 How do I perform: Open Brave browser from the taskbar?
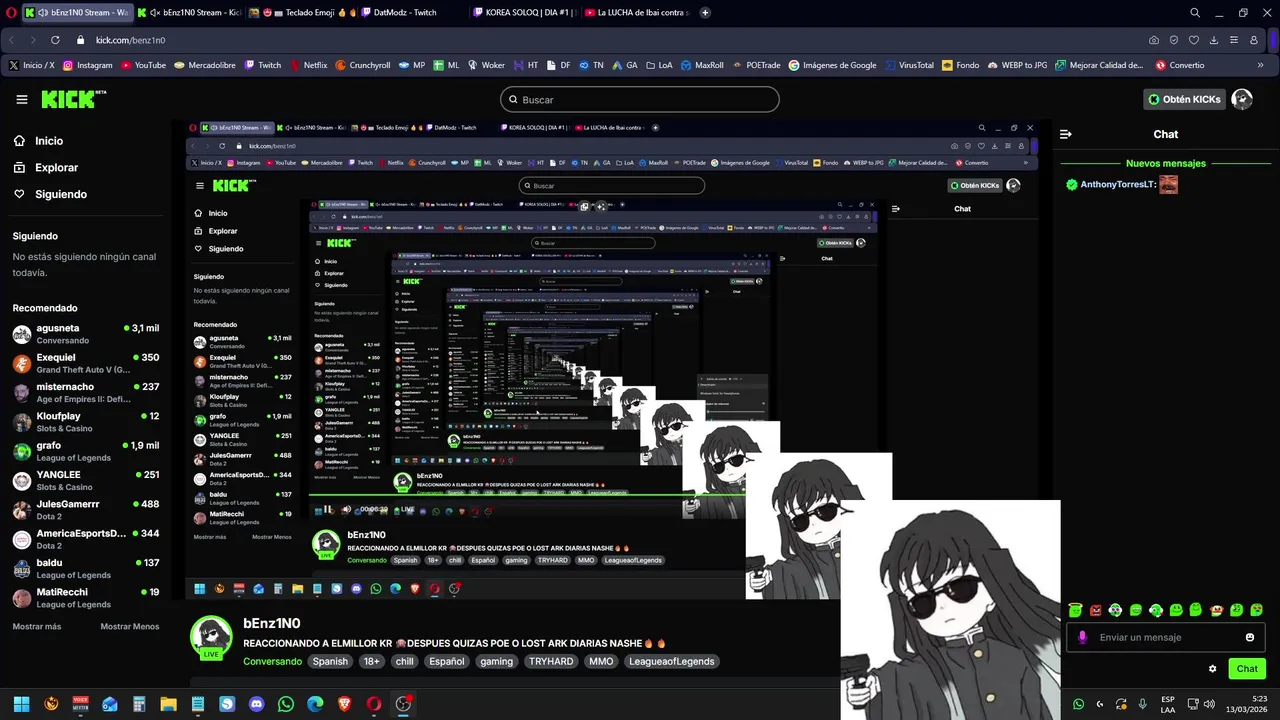click(x=344, y=704)
